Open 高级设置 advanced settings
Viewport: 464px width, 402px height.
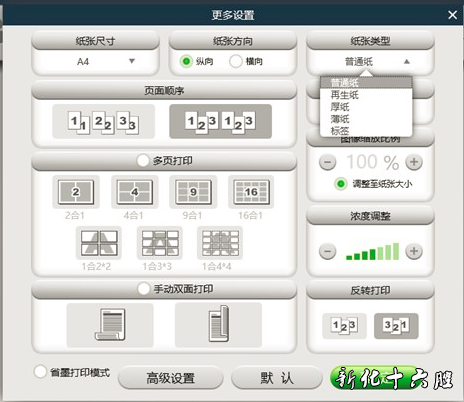170,378
